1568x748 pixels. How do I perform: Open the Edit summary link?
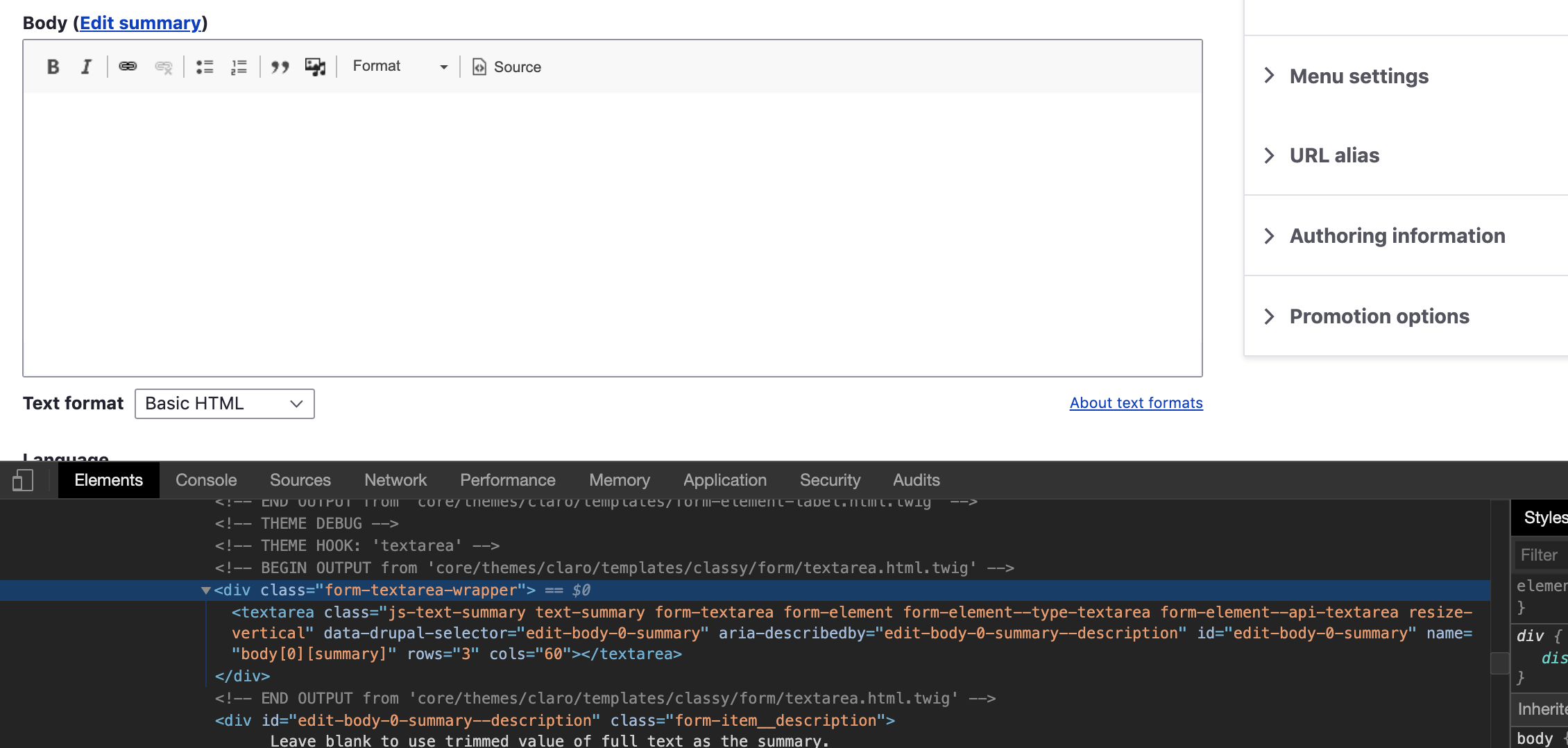[141, 22]
